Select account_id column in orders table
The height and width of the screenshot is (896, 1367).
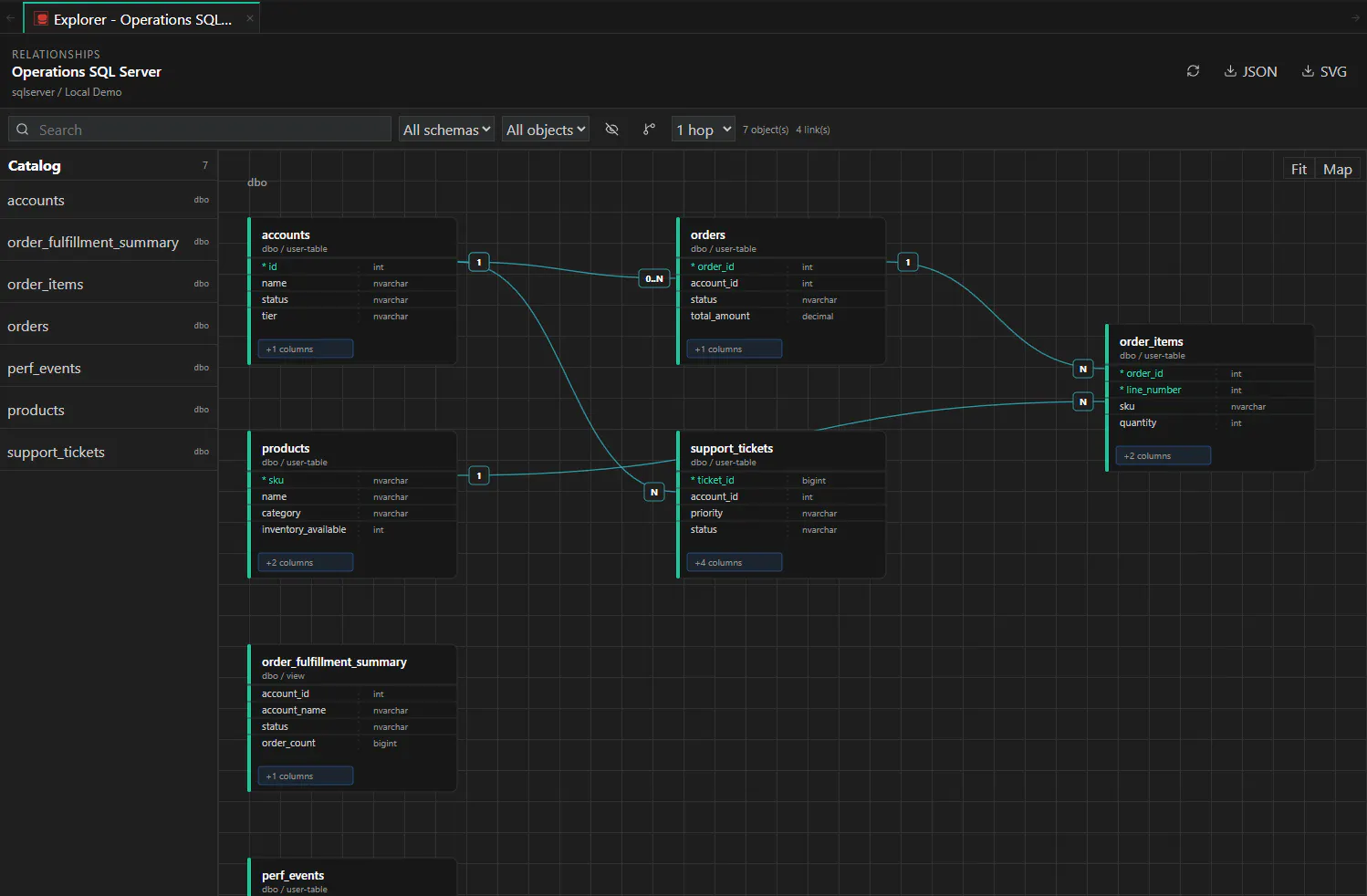pyautogui.click(x=782, y=283)
